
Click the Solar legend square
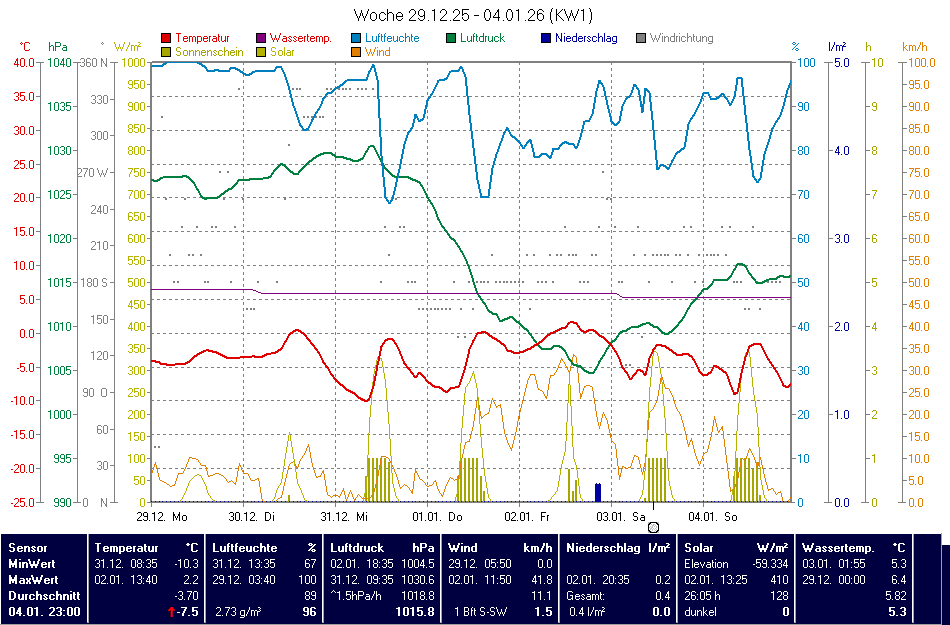point(262,51)
